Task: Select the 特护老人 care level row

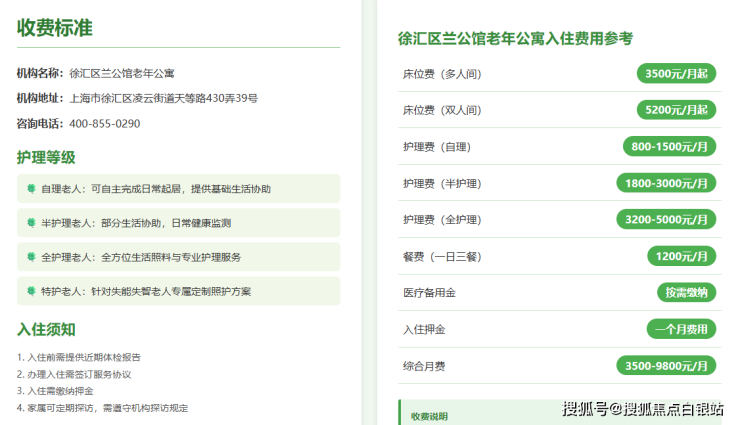Action: point(178,291)
